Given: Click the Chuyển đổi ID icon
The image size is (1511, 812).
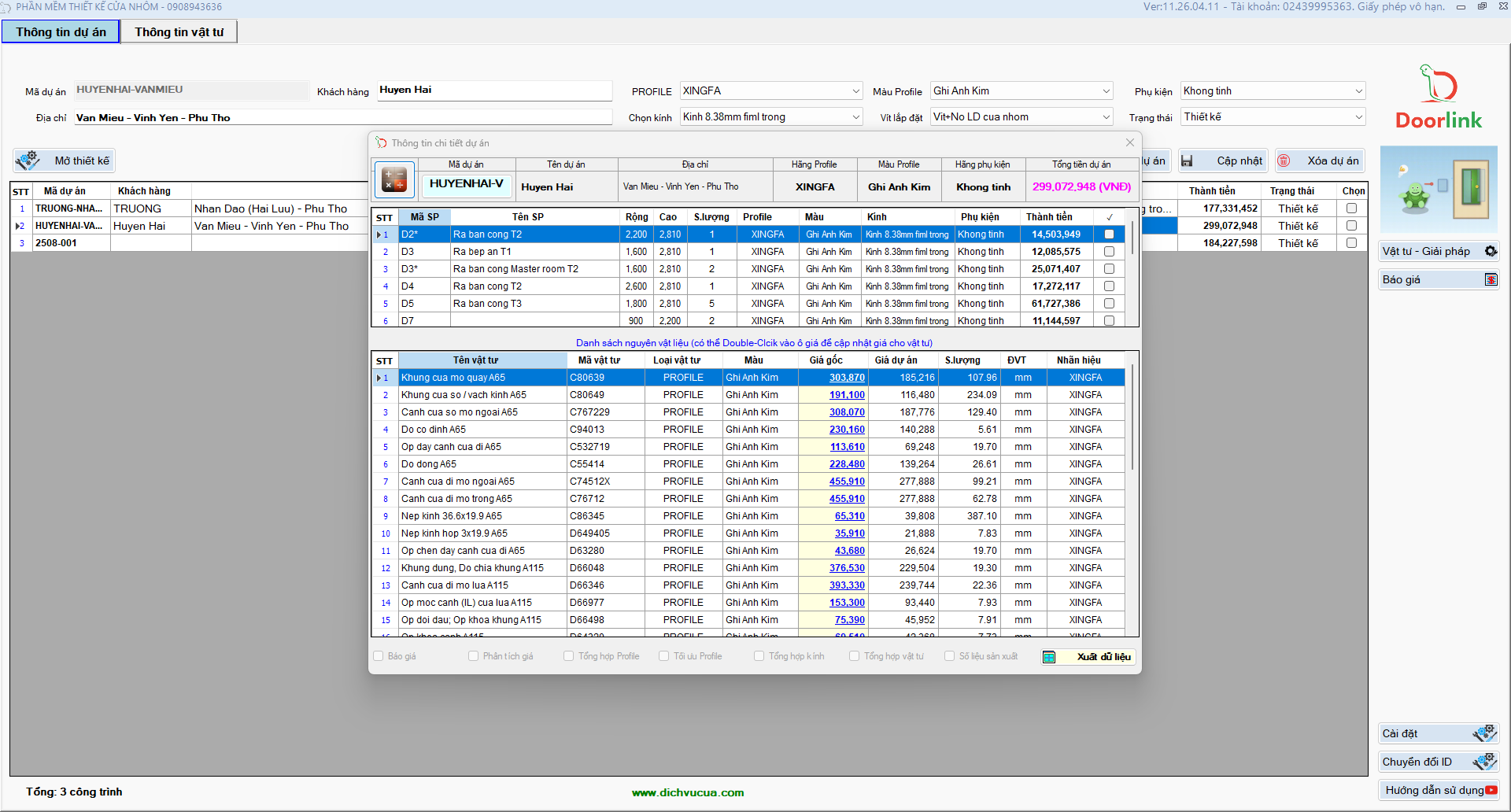Looking at the screenshot, I should pyautogui.click(x=1484, y=762).
